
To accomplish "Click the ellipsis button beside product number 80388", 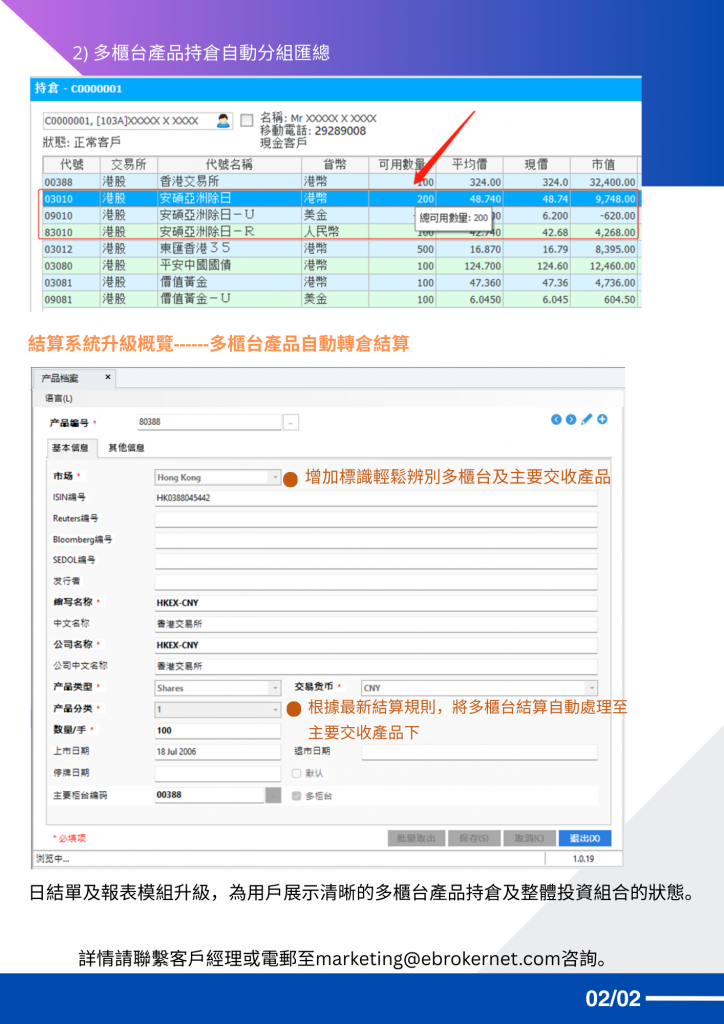I will point(291,423).
